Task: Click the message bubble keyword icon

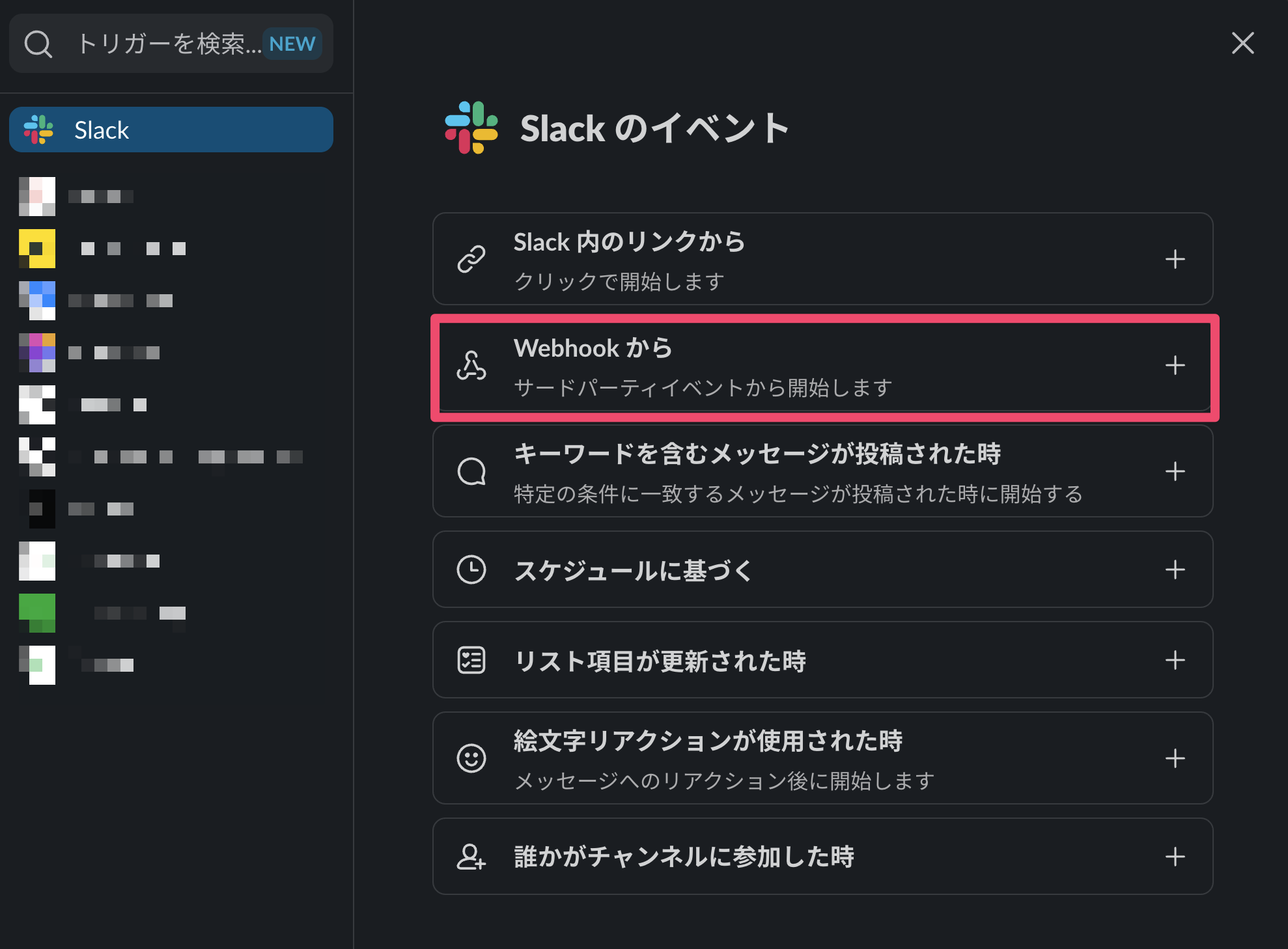Action: (471, 471)
